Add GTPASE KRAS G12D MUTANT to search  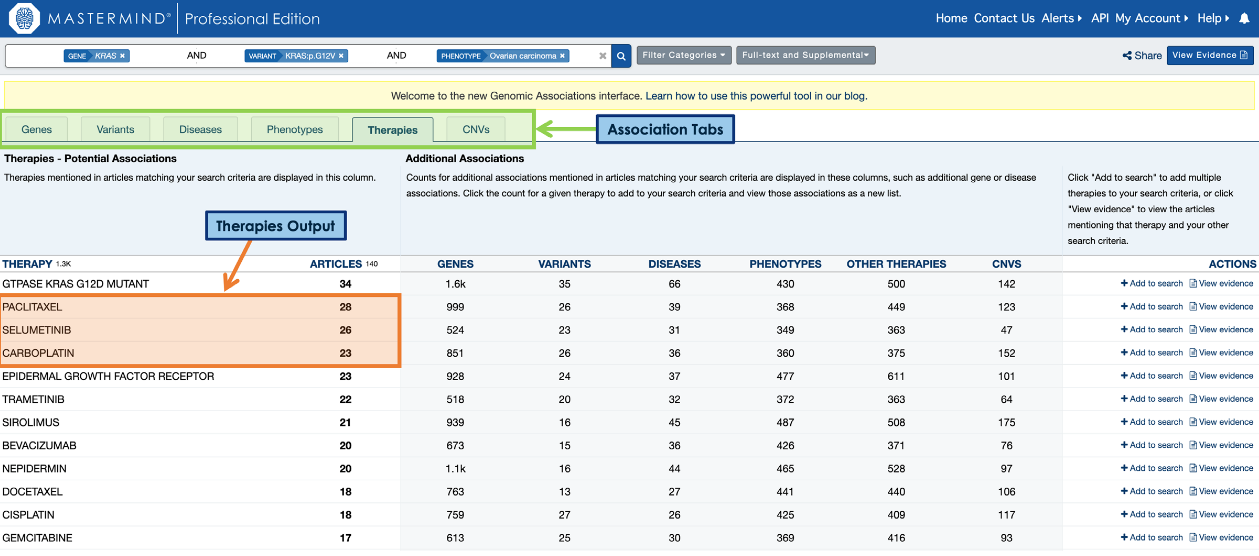(x=1152, y=284)
